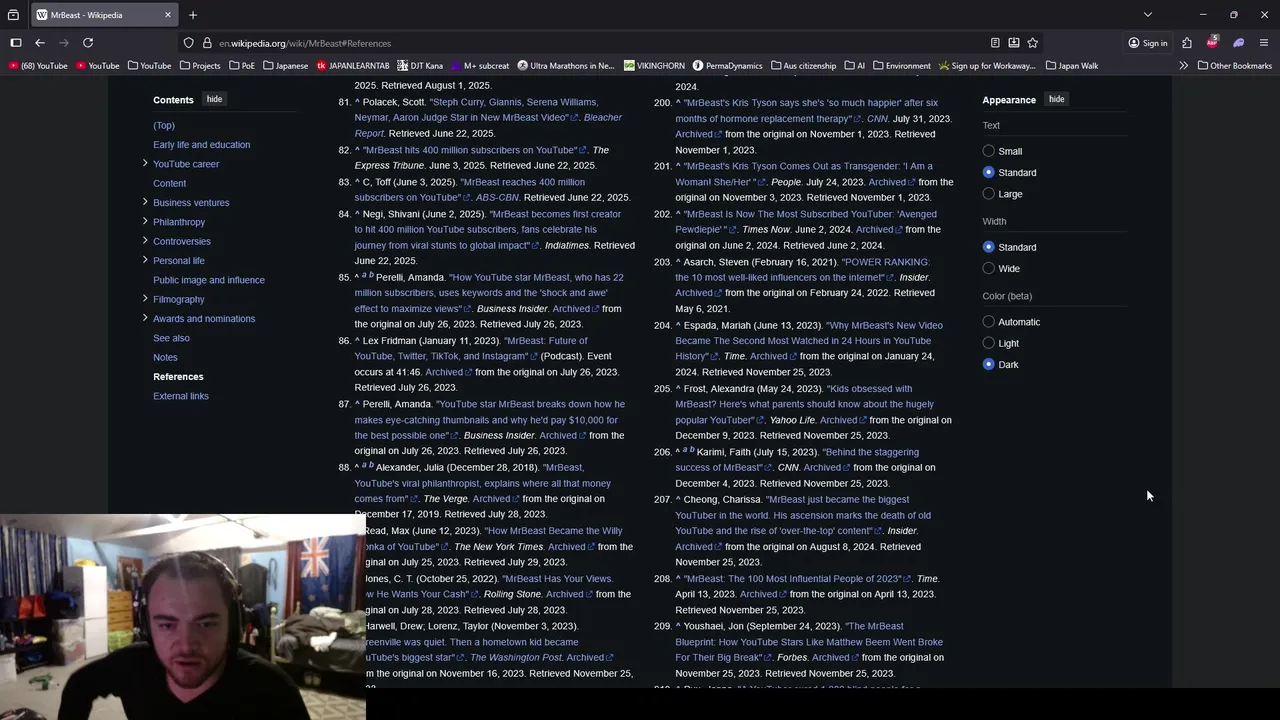Viewport: 1280px width, 720px height.
Task: Click the install-page icon beside reader view
Action: pyautogui.click(x=1014, y=43)
